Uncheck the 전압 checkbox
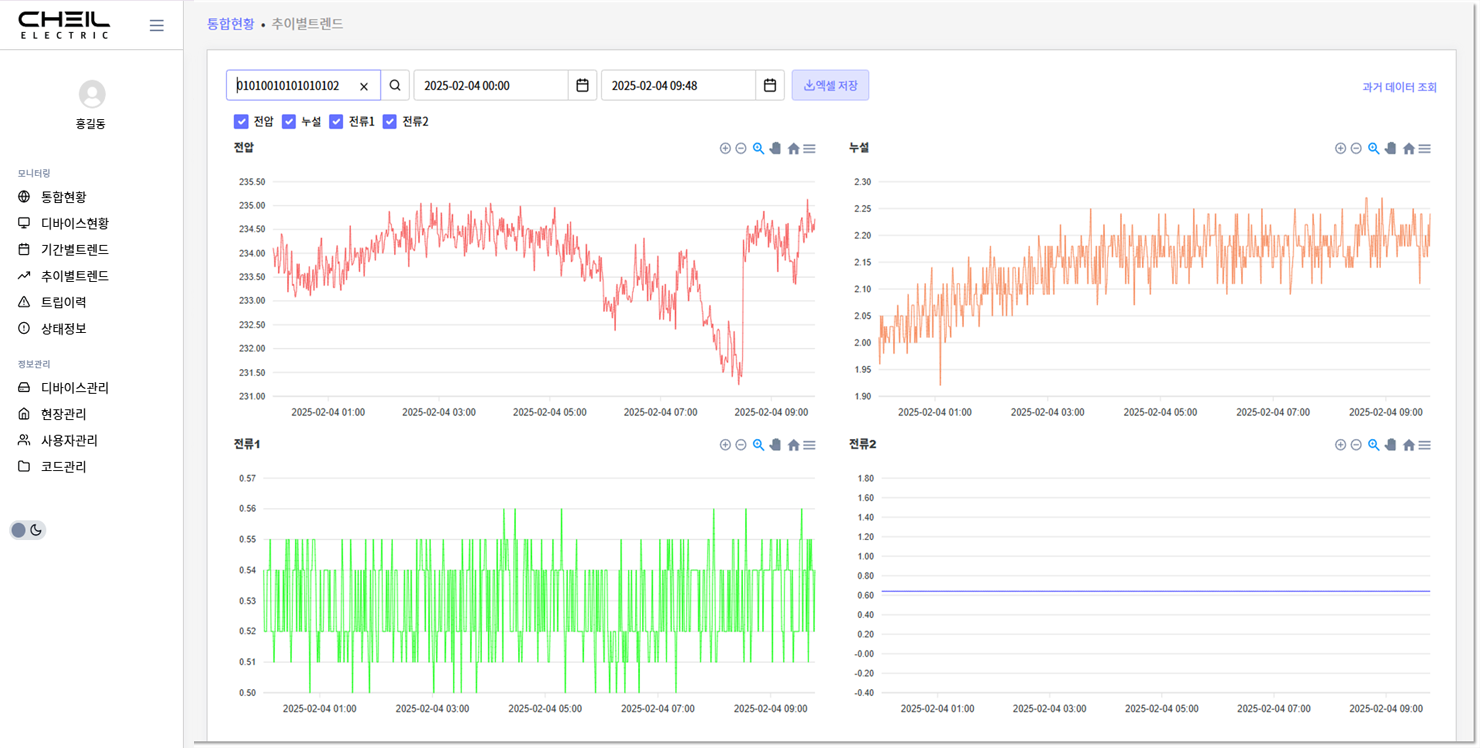The height and width of the screenshot is (748, 1480). click(x=241, y=122)
